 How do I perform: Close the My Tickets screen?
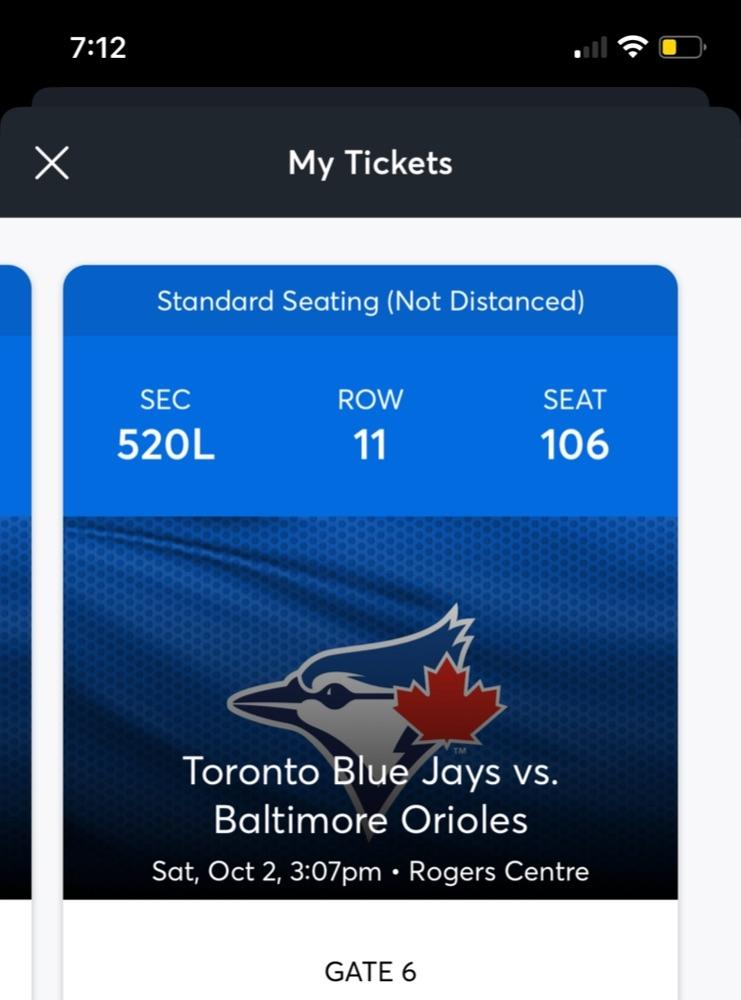pyautogui.click(x=52, y=162)
